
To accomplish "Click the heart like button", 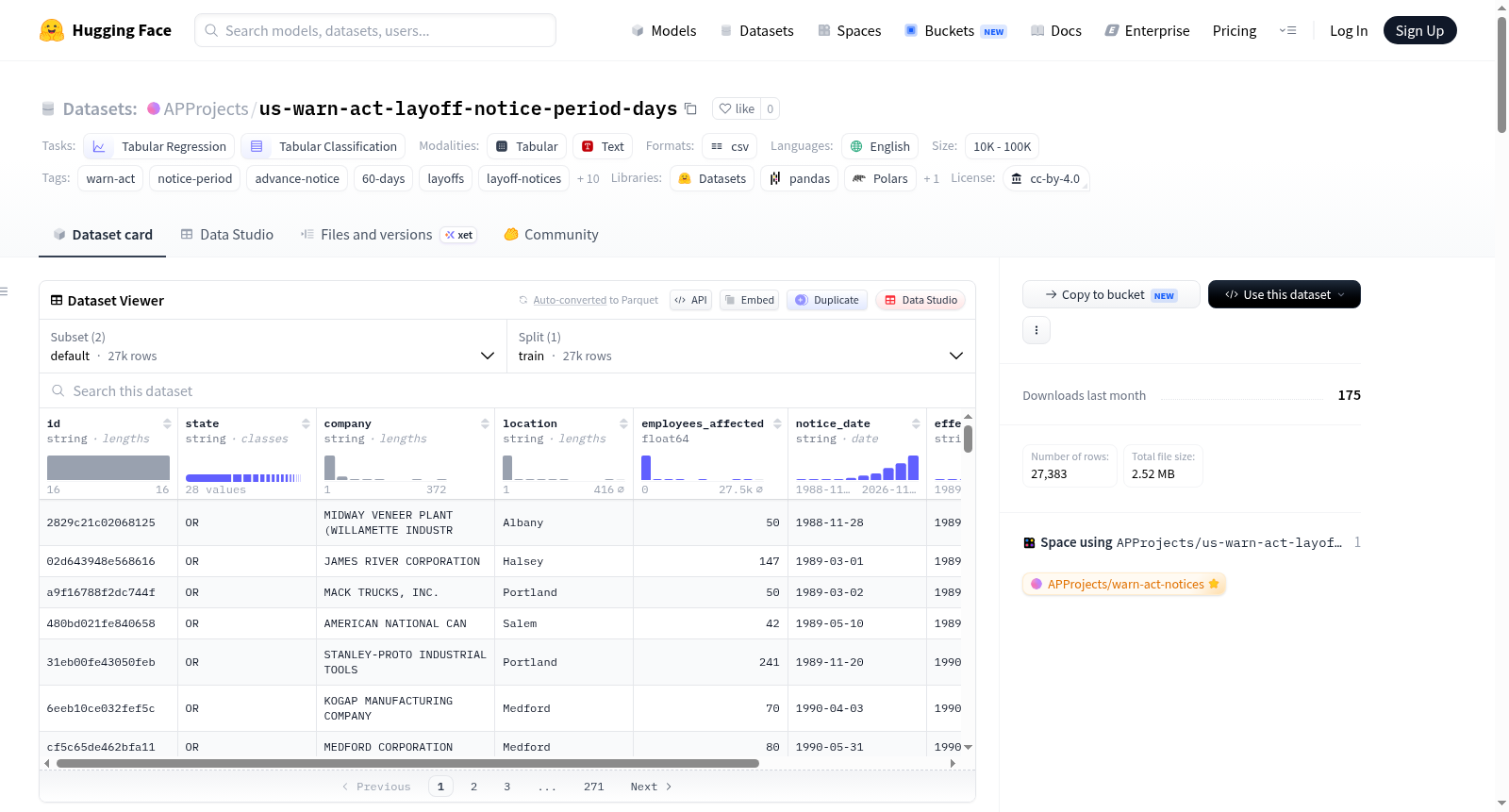I will coord(737,108).
